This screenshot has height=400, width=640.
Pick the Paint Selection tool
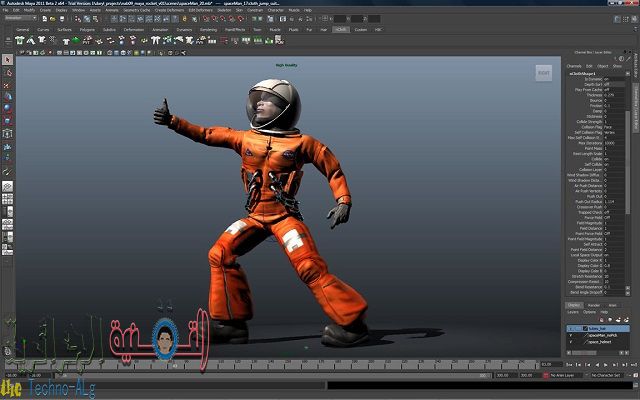tap(6, 86)
